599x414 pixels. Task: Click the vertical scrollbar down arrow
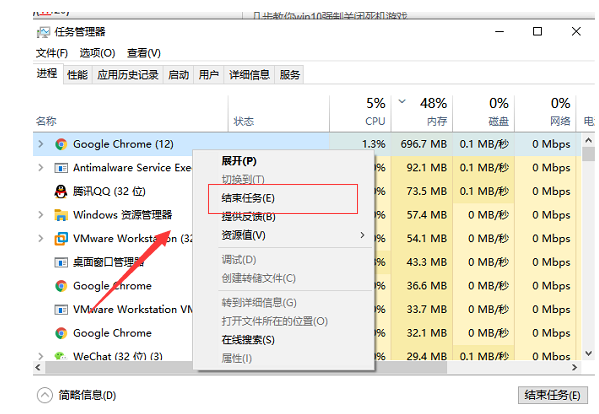589,354
